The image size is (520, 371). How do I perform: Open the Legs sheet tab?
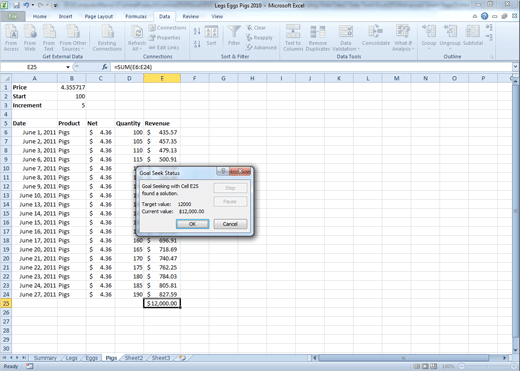pyautogui.click(x=71, y=358)
